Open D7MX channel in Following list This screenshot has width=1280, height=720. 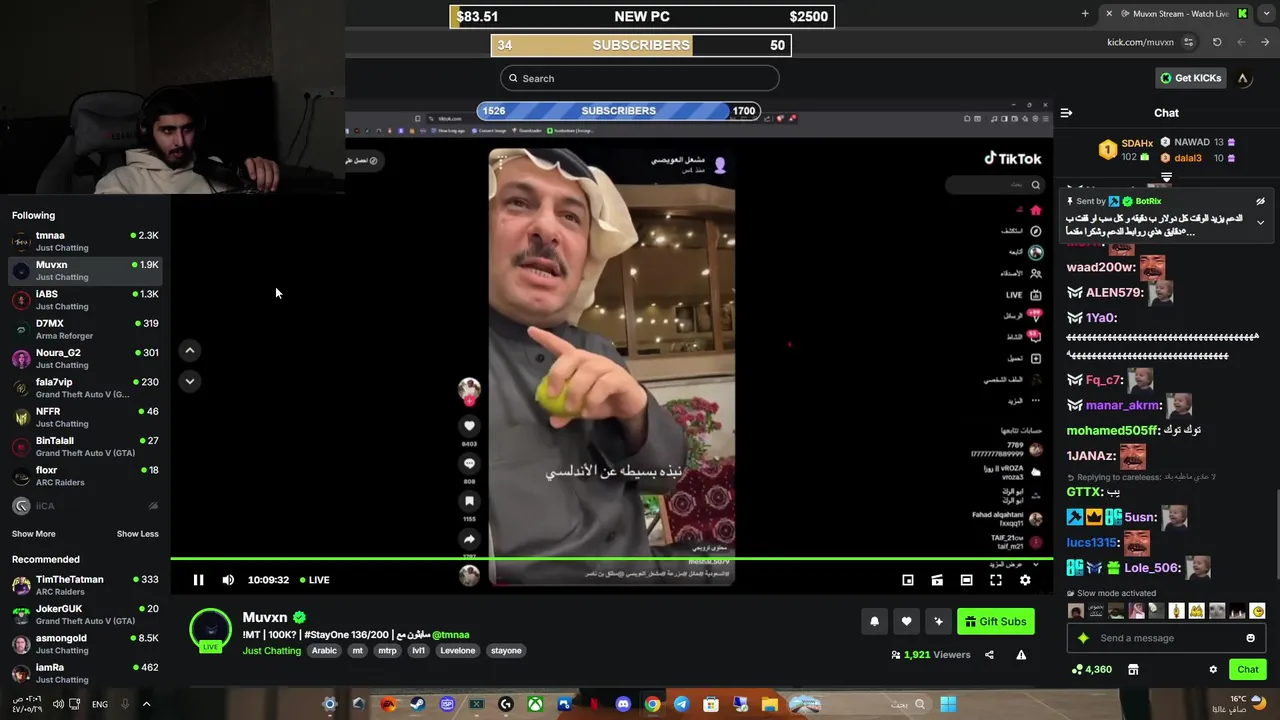[x=85, y=329]
